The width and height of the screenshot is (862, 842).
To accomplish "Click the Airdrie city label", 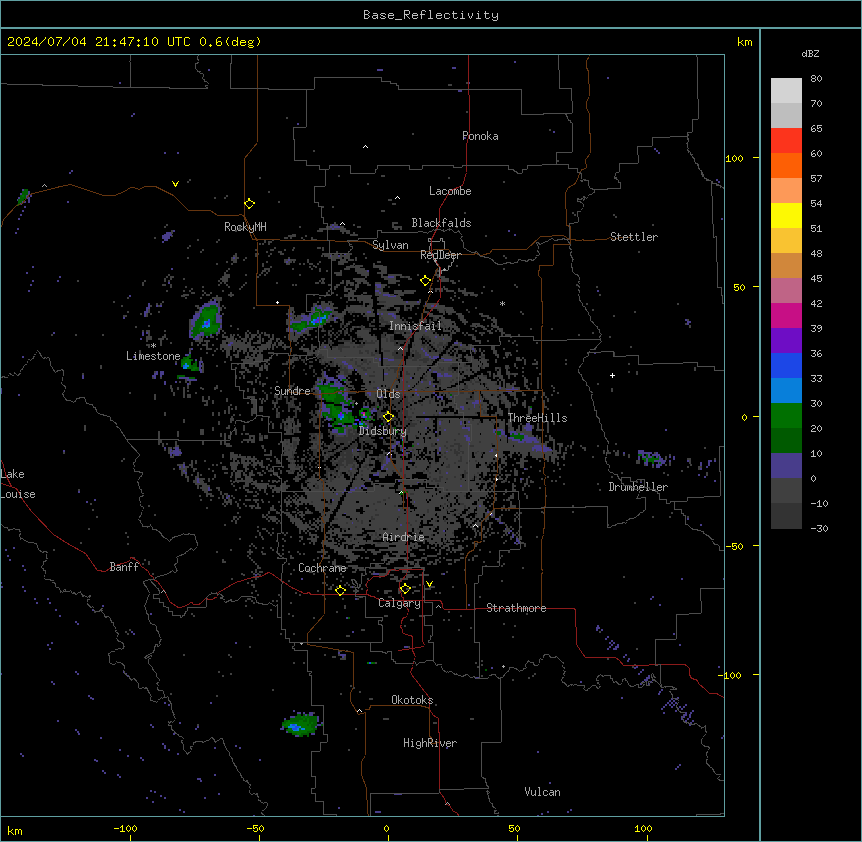I will (x=404, y=537).
